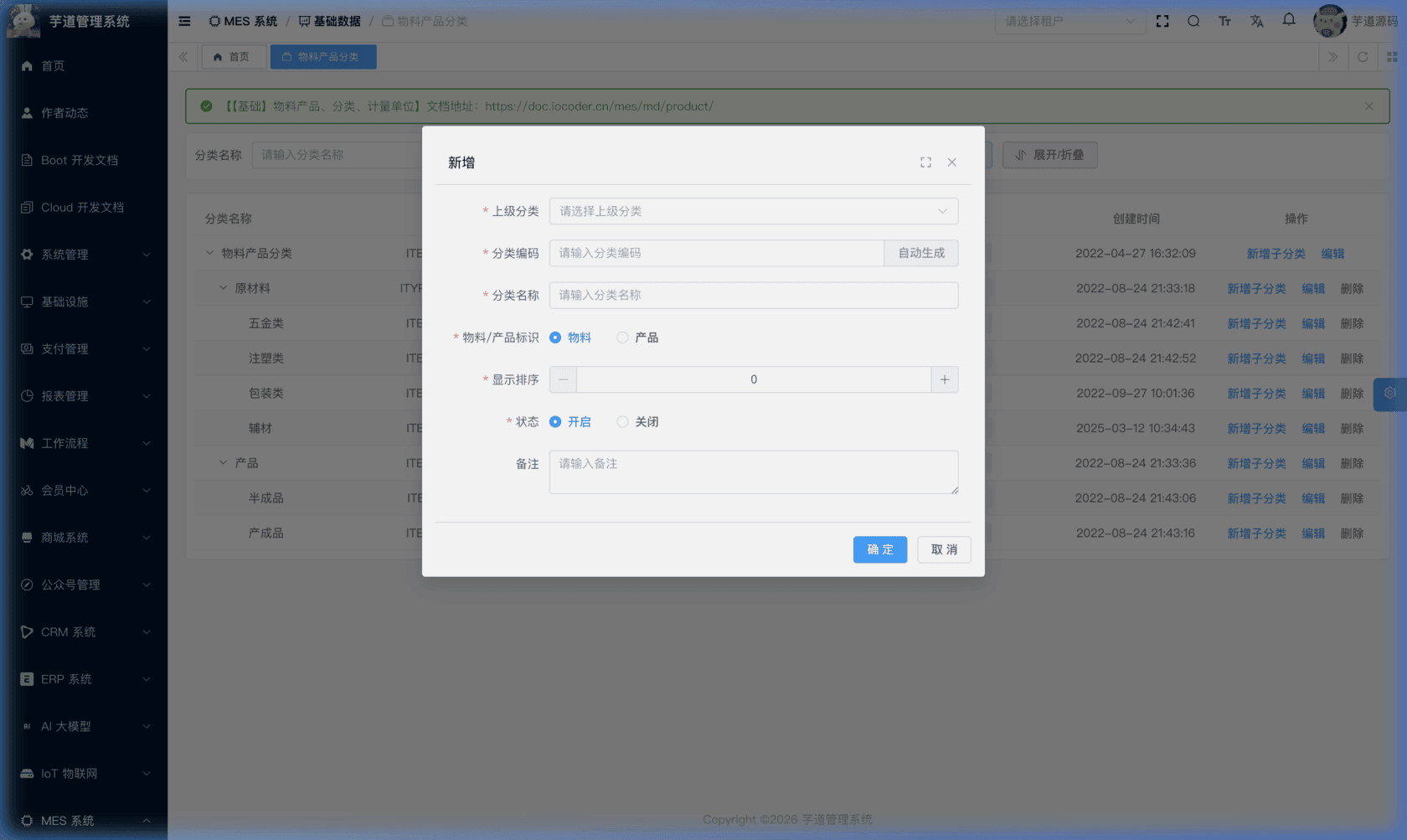
Task: Click the search magnifier icon in the header
Action: 1193,21
